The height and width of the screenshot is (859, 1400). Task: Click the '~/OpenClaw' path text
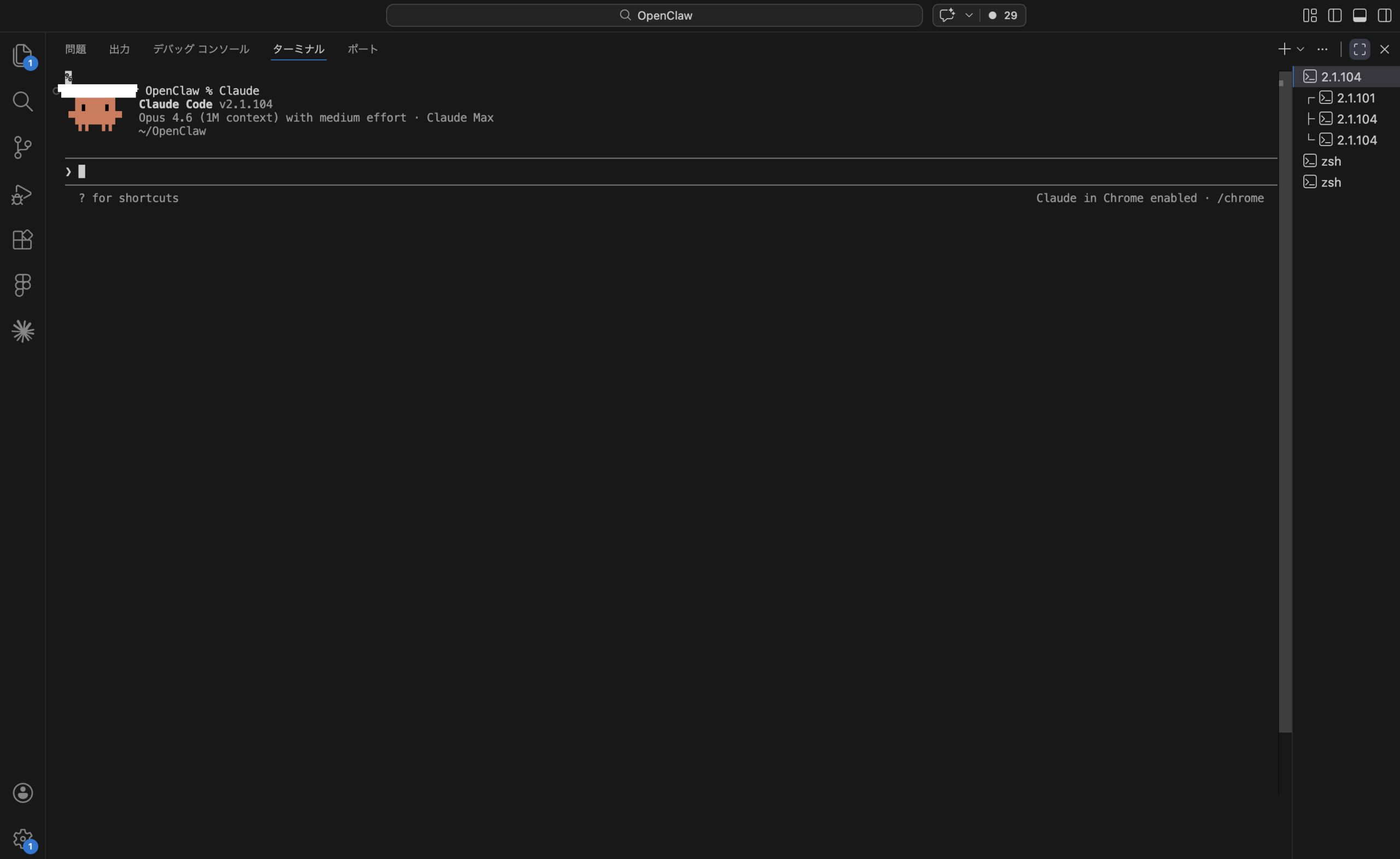172,131
